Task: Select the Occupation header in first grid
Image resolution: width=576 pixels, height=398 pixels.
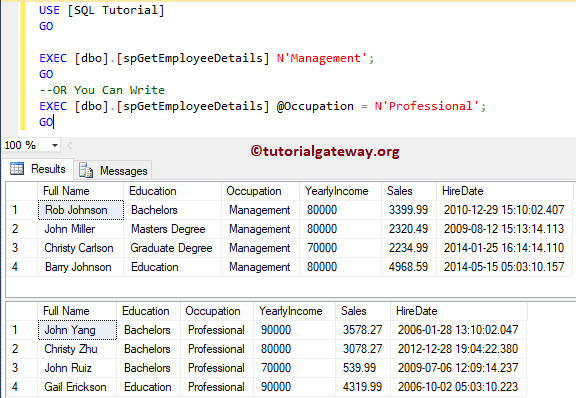Action: coord(260,191)
